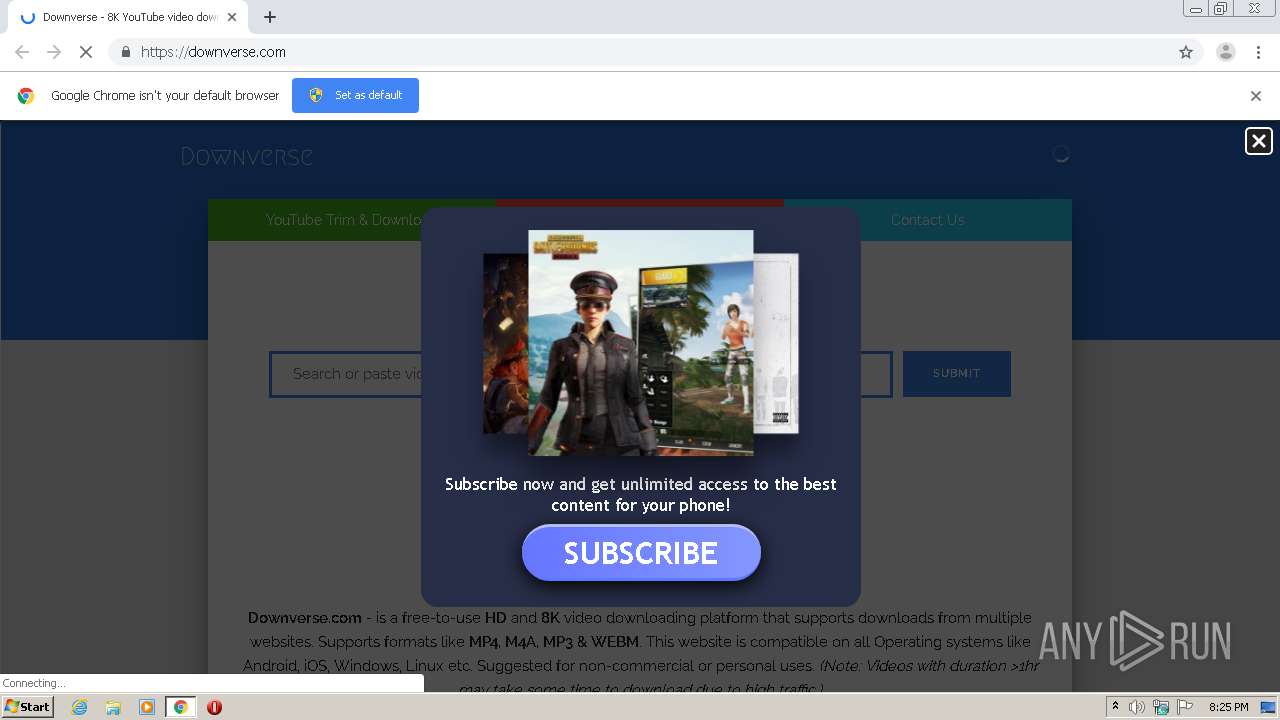The height and width of the screenshot is (720, 1280).
Task: Open the volume speaker tray icon
Action: [x=1137, y=707]
